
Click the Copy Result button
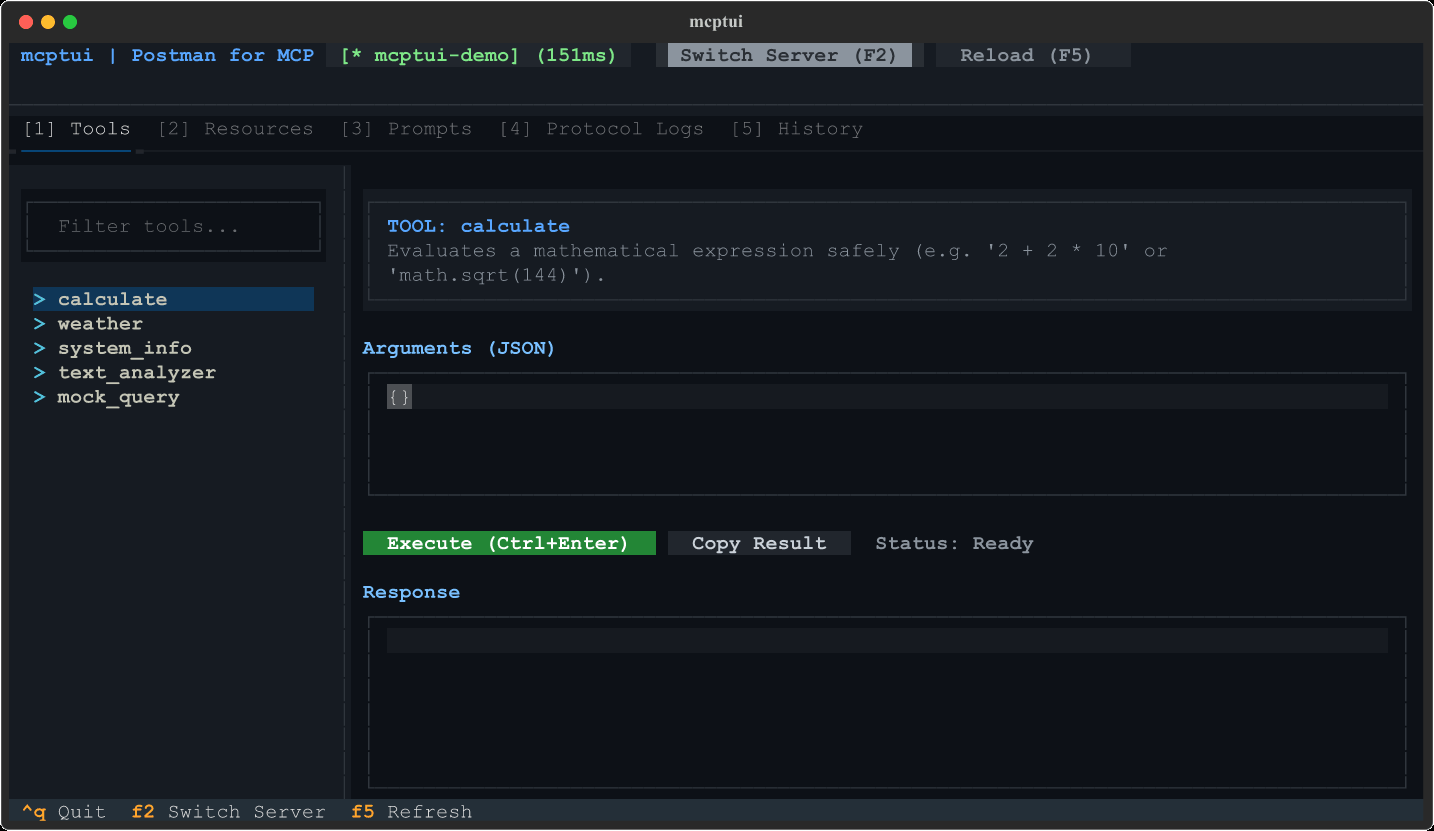[x=759, y=543]
